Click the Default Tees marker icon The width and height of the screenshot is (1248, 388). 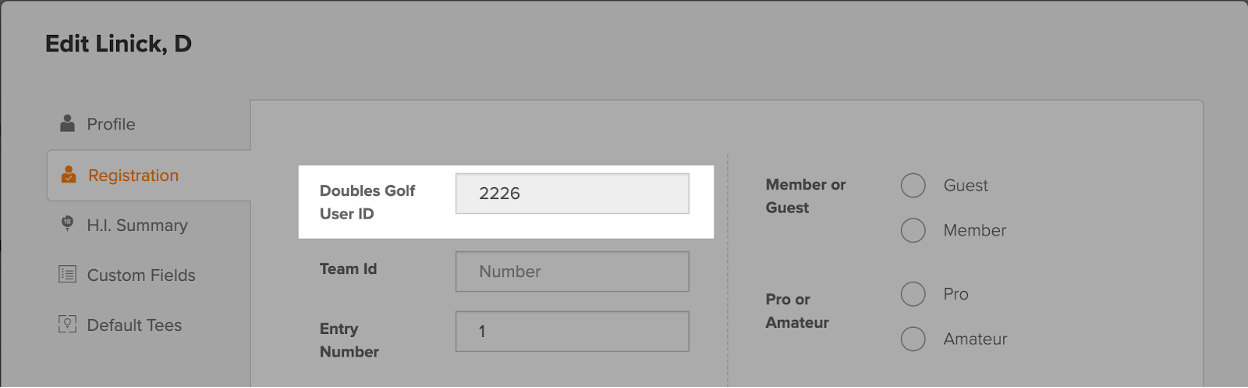[67, 324]
